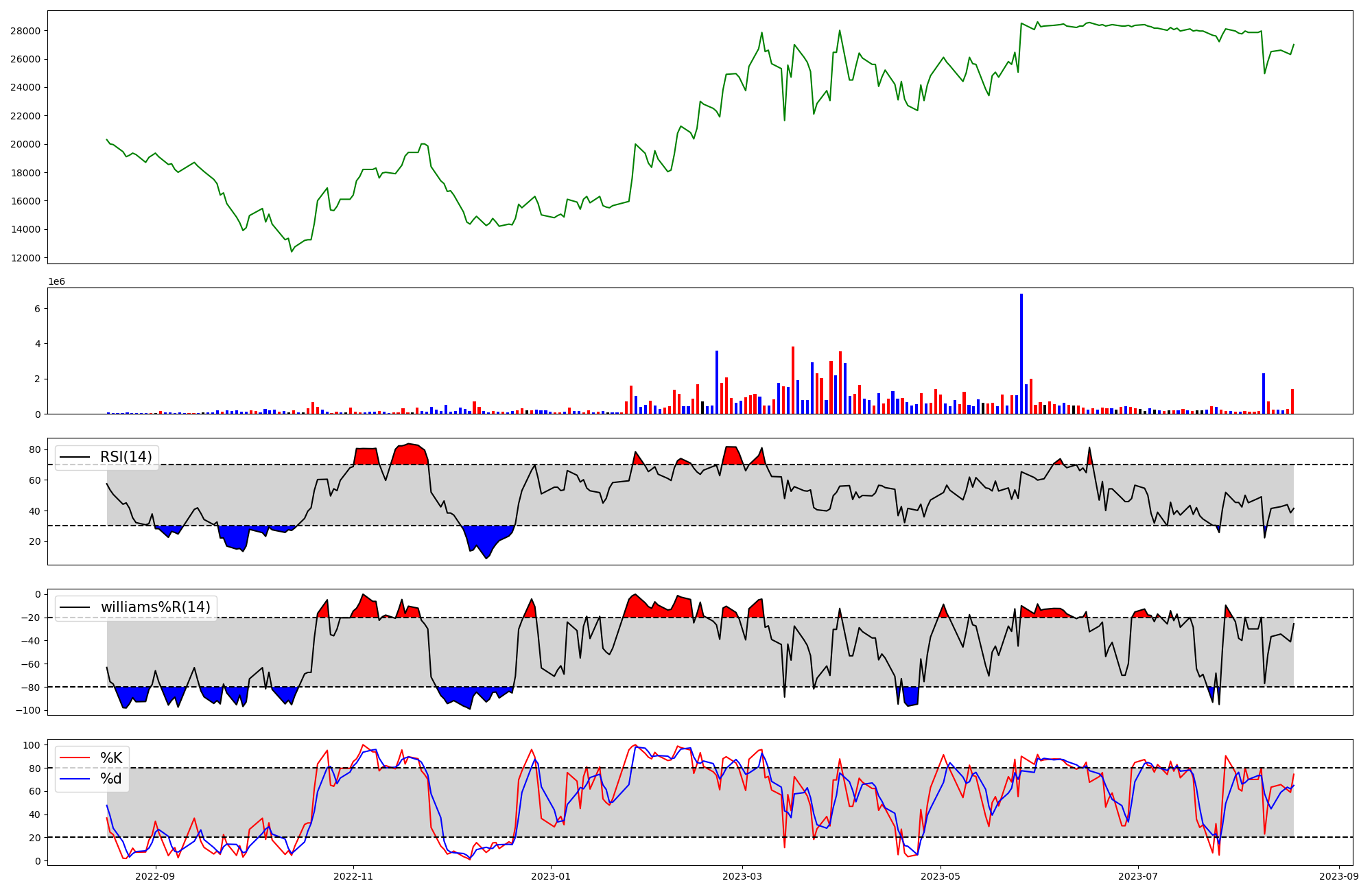Click the 28000 price axis tick label
The width and height of the screenshot is (1372, 892).
click(x=25, y=31)
